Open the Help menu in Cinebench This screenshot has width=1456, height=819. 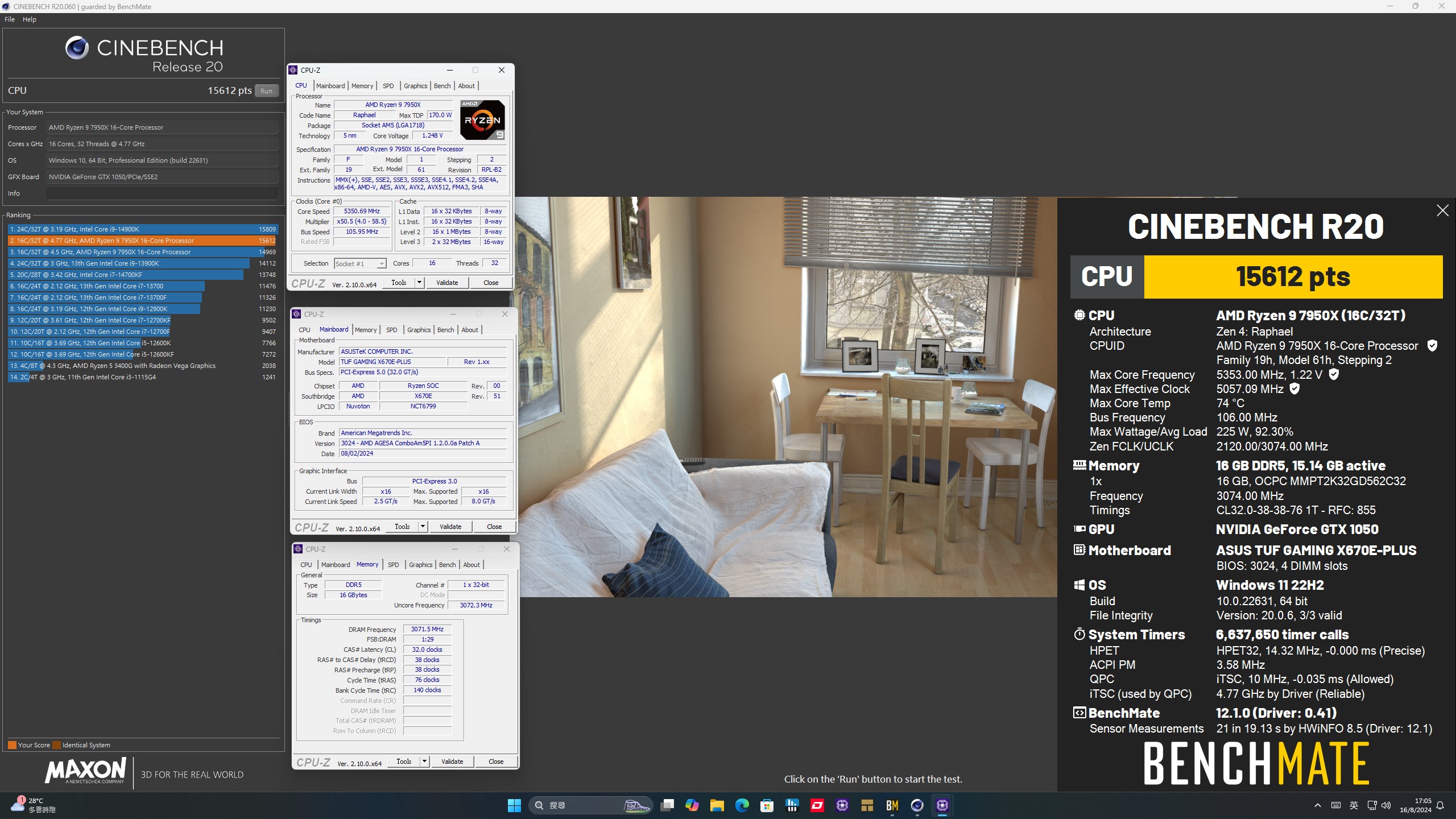point(30,19)
